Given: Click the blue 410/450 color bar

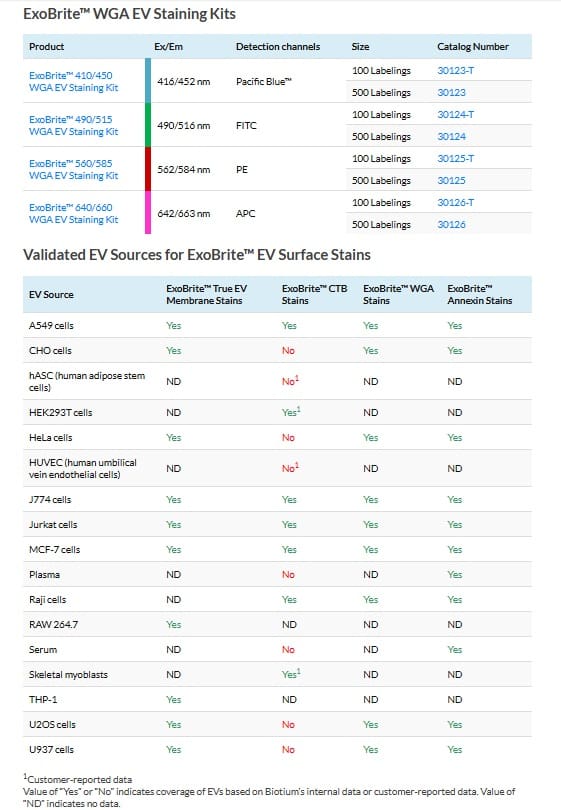Looking at the screenshot, I should (148, 81).
